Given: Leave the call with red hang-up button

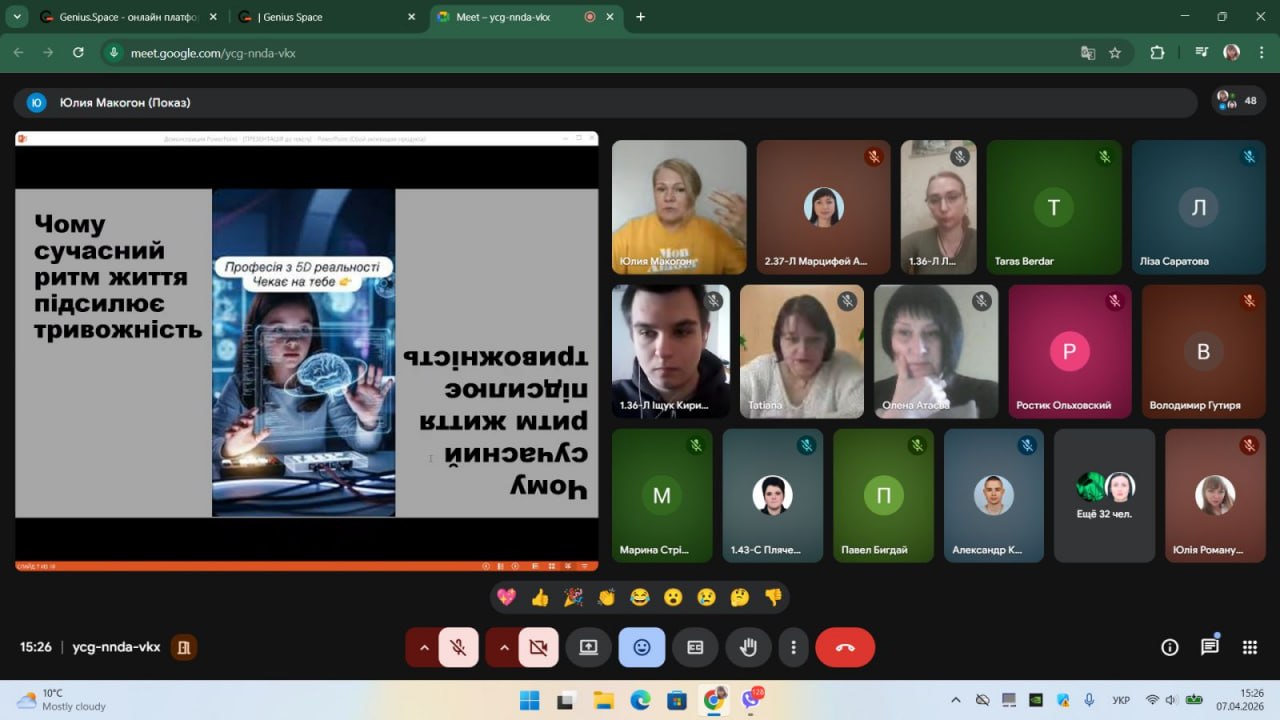Looking at the screenshot, I should 845,648.
